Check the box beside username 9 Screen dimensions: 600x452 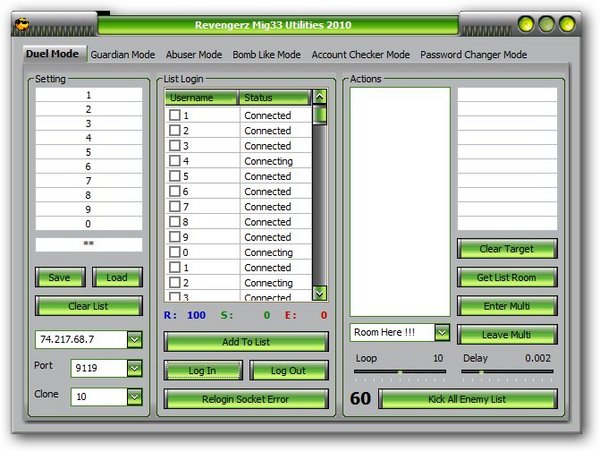point(174,237)
